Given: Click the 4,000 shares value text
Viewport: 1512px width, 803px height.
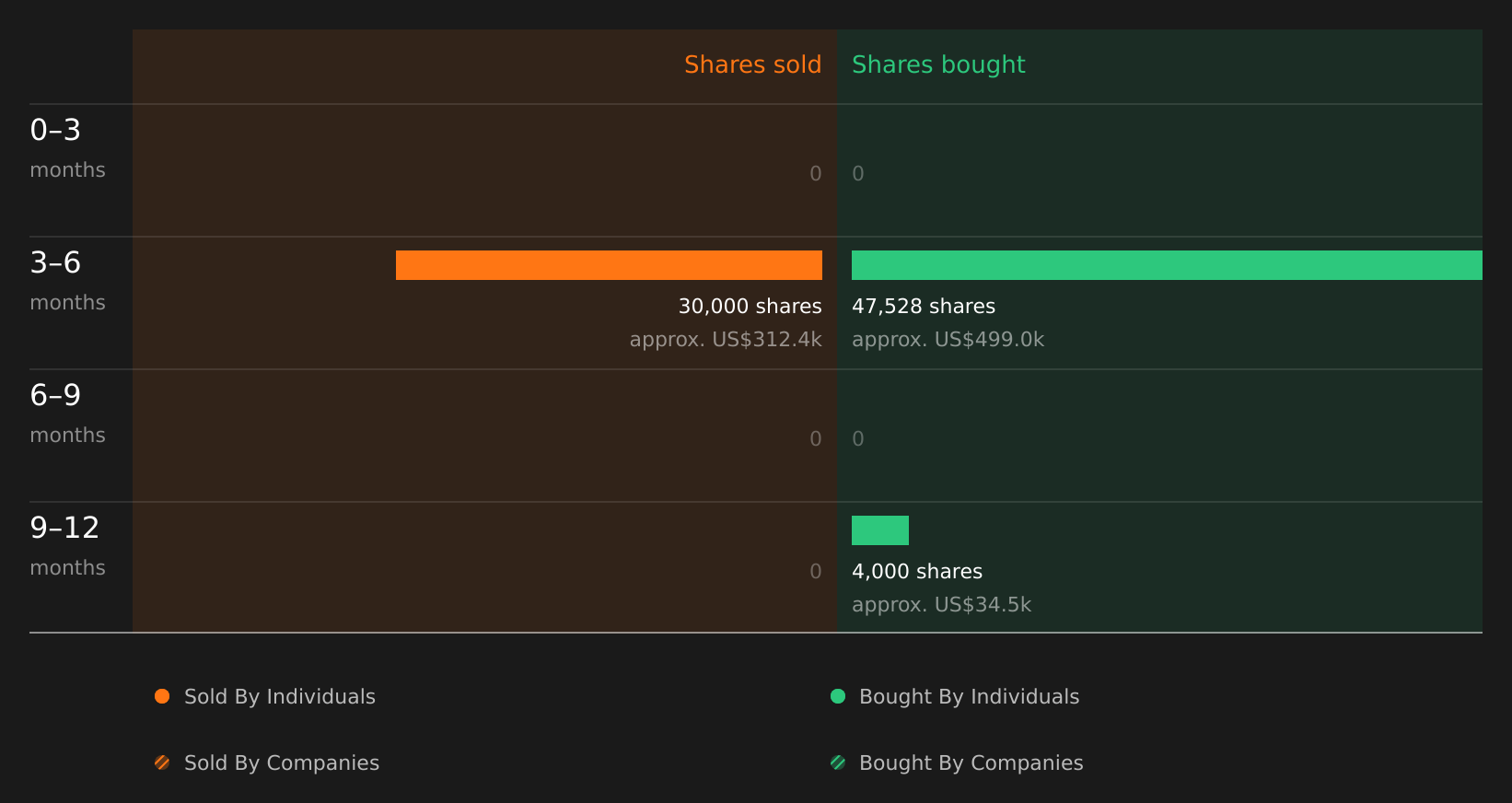Looking at the screenshot, I should coord(917,572).
